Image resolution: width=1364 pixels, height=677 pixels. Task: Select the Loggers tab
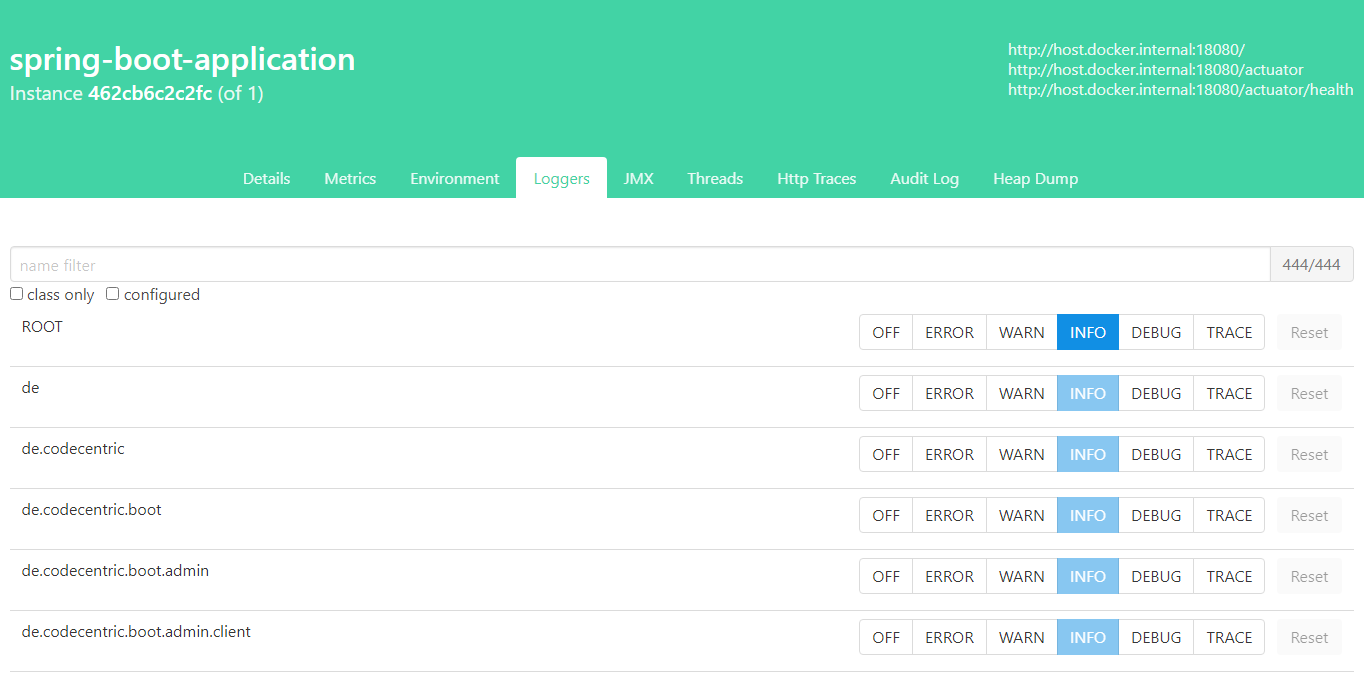click(561, 178)
